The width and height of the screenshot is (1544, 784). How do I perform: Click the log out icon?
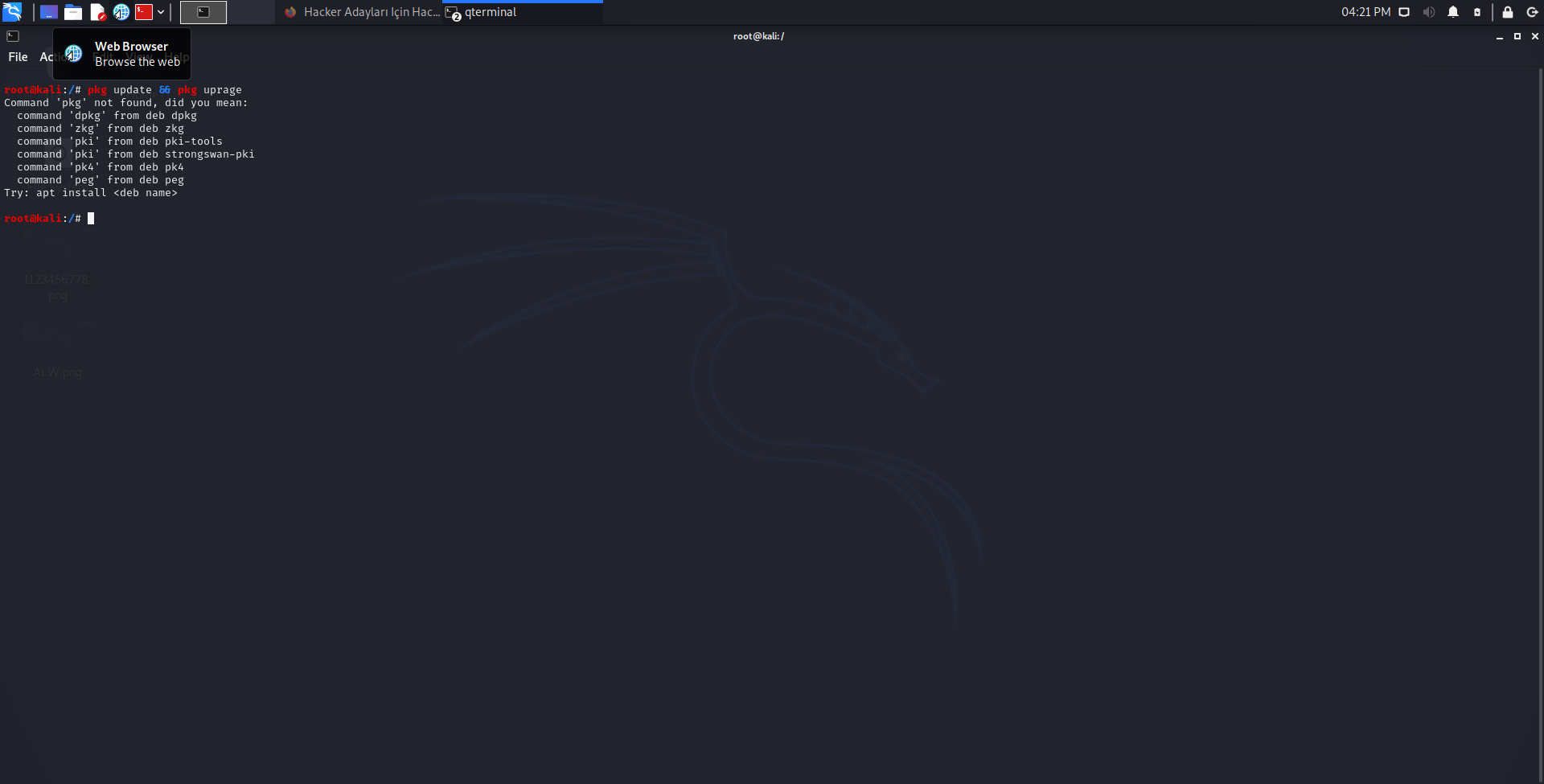click(1532, 12)
